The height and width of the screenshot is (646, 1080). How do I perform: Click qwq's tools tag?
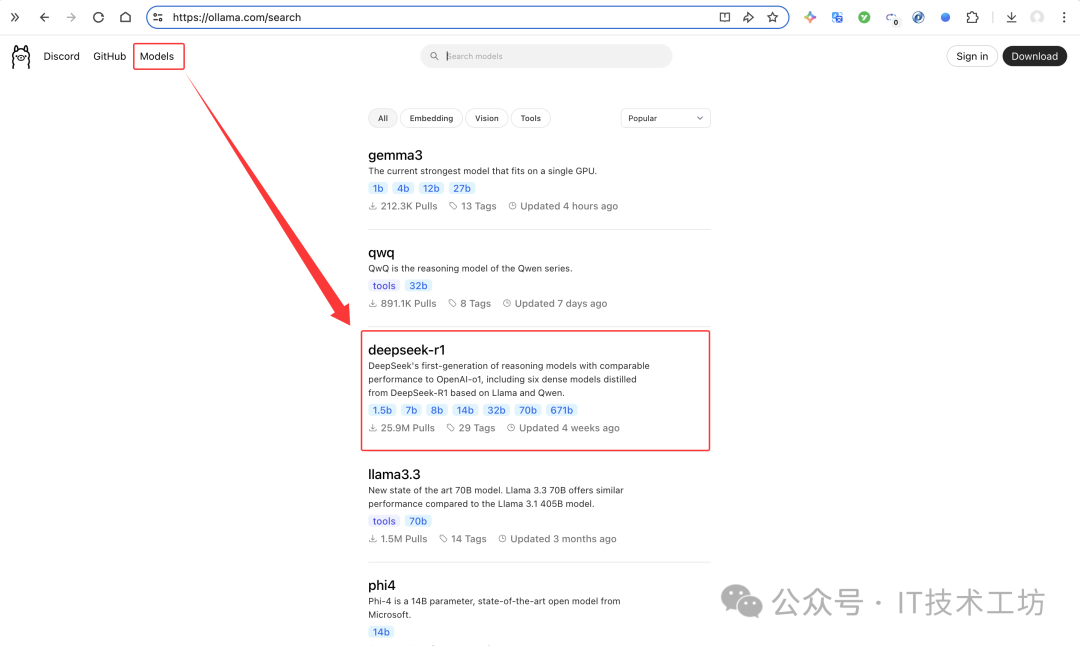tap(384, 286)
